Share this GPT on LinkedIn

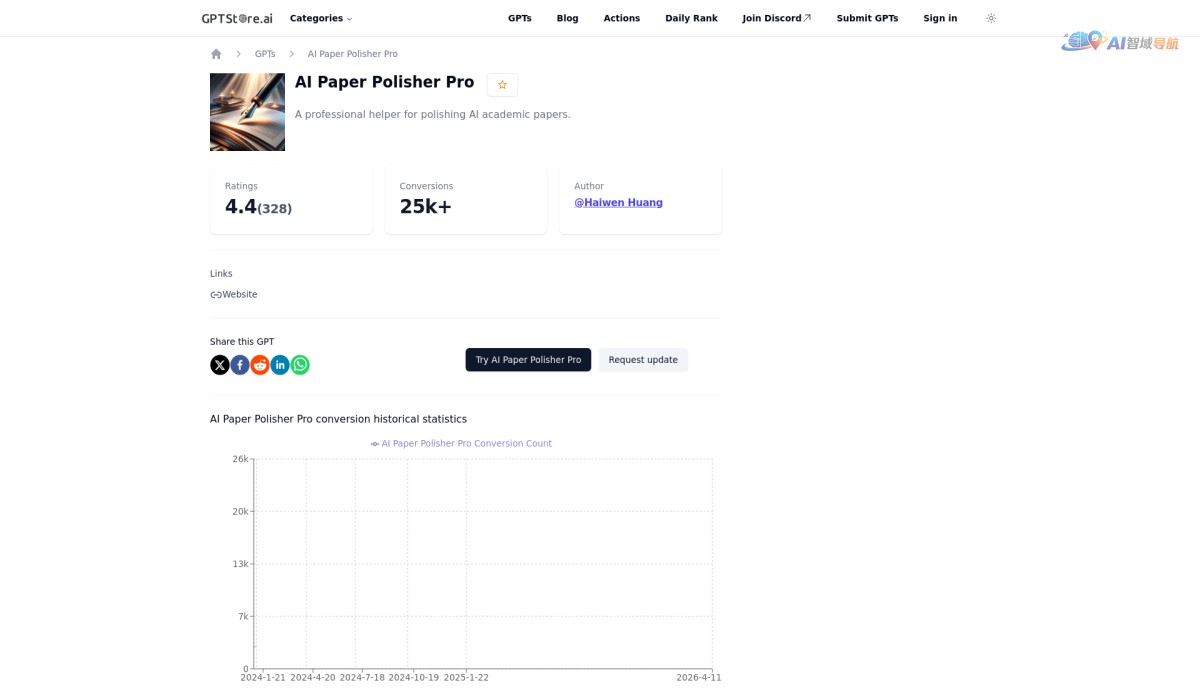(x=279, y=364)
